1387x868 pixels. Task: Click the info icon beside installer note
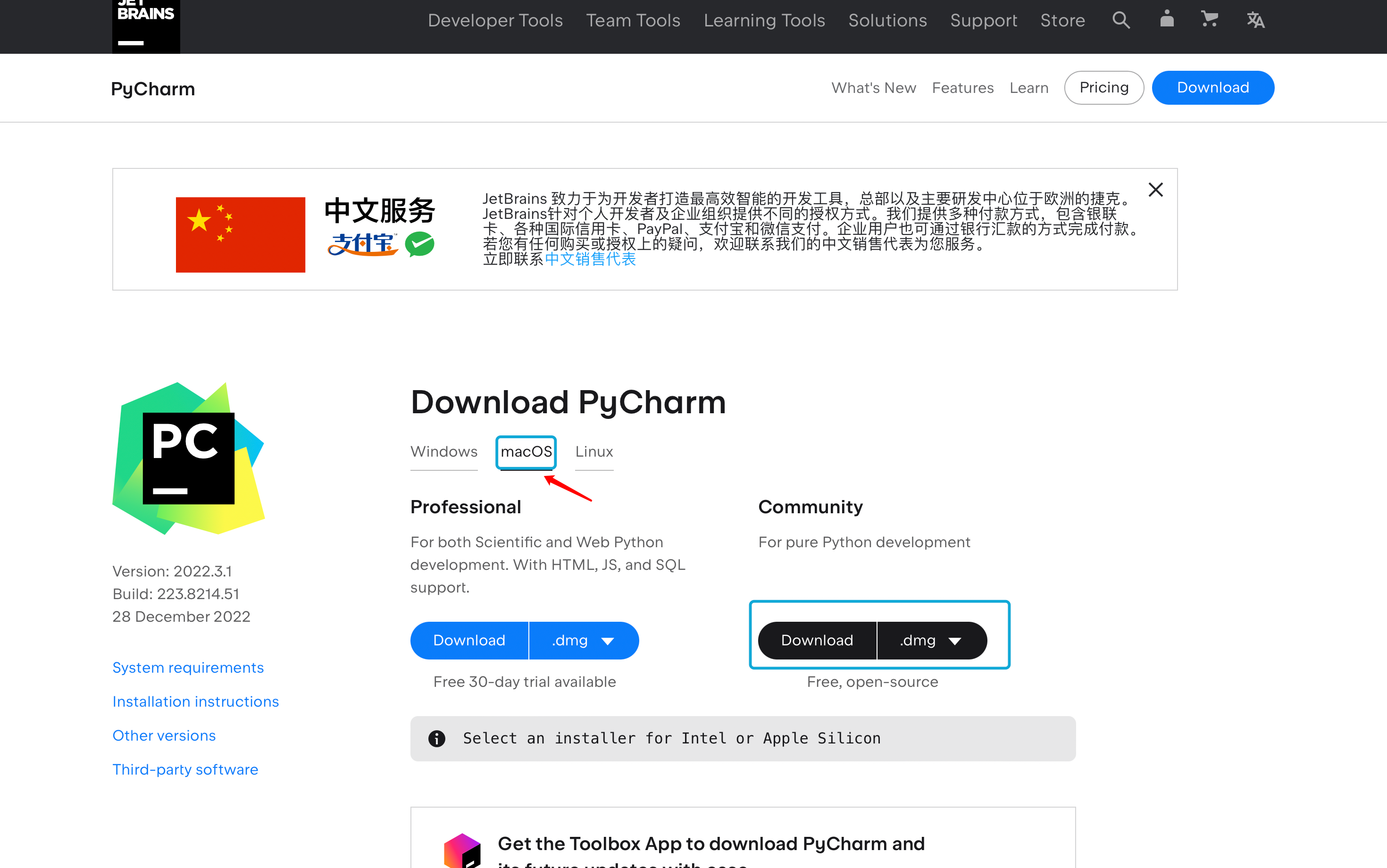436,738
